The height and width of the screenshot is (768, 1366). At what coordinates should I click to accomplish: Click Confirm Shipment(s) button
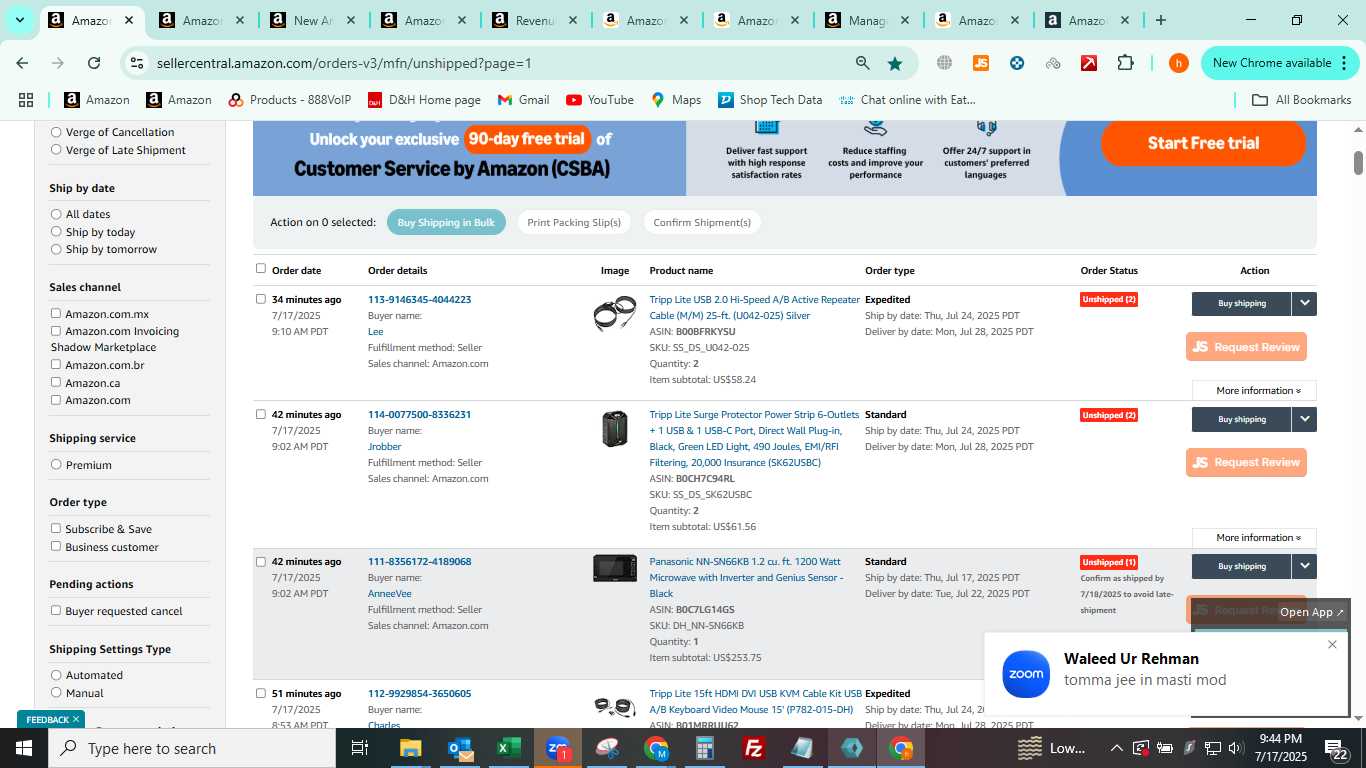(x=702, y=222)
